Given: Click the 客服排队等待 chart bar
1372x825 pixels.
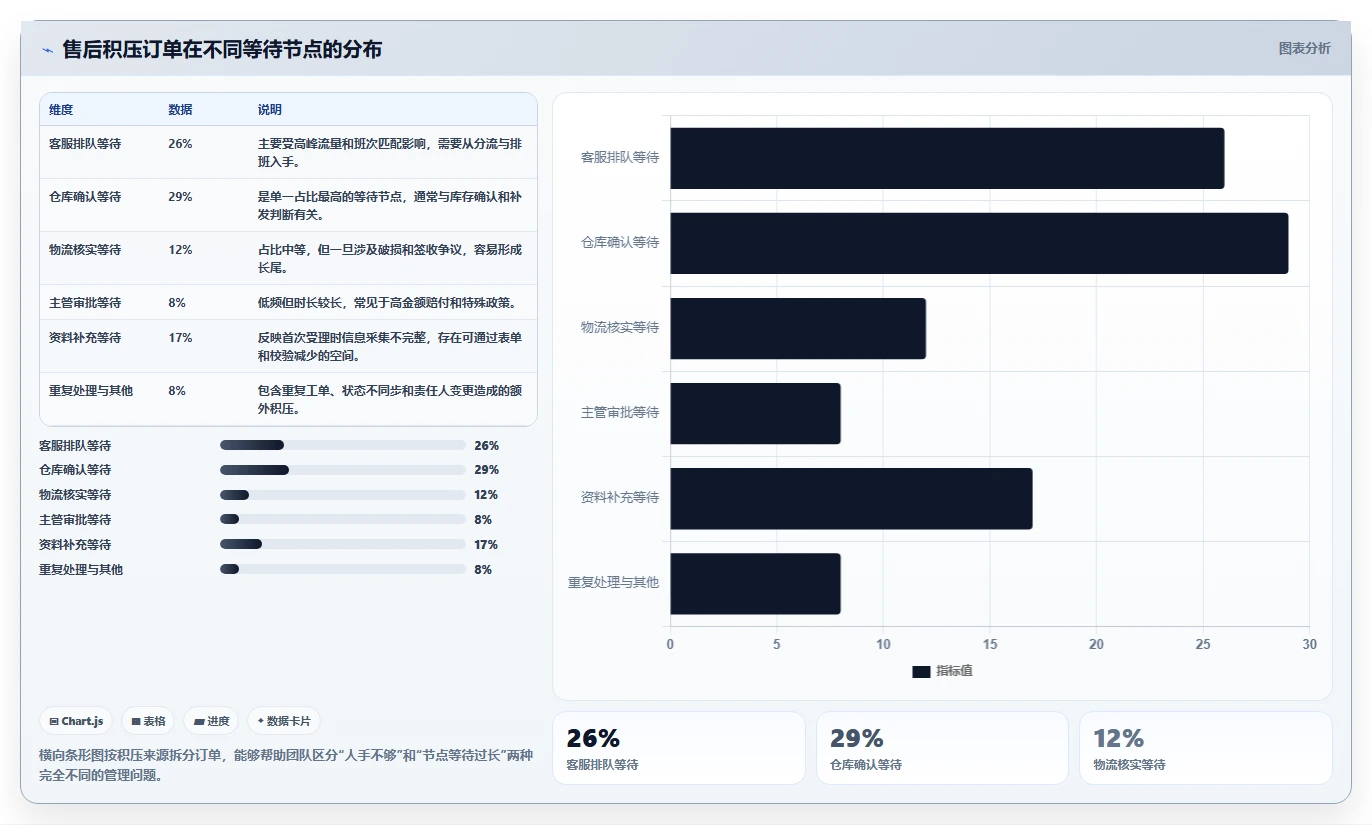Looking at the screenshot, I should click(x=947, y=158).
